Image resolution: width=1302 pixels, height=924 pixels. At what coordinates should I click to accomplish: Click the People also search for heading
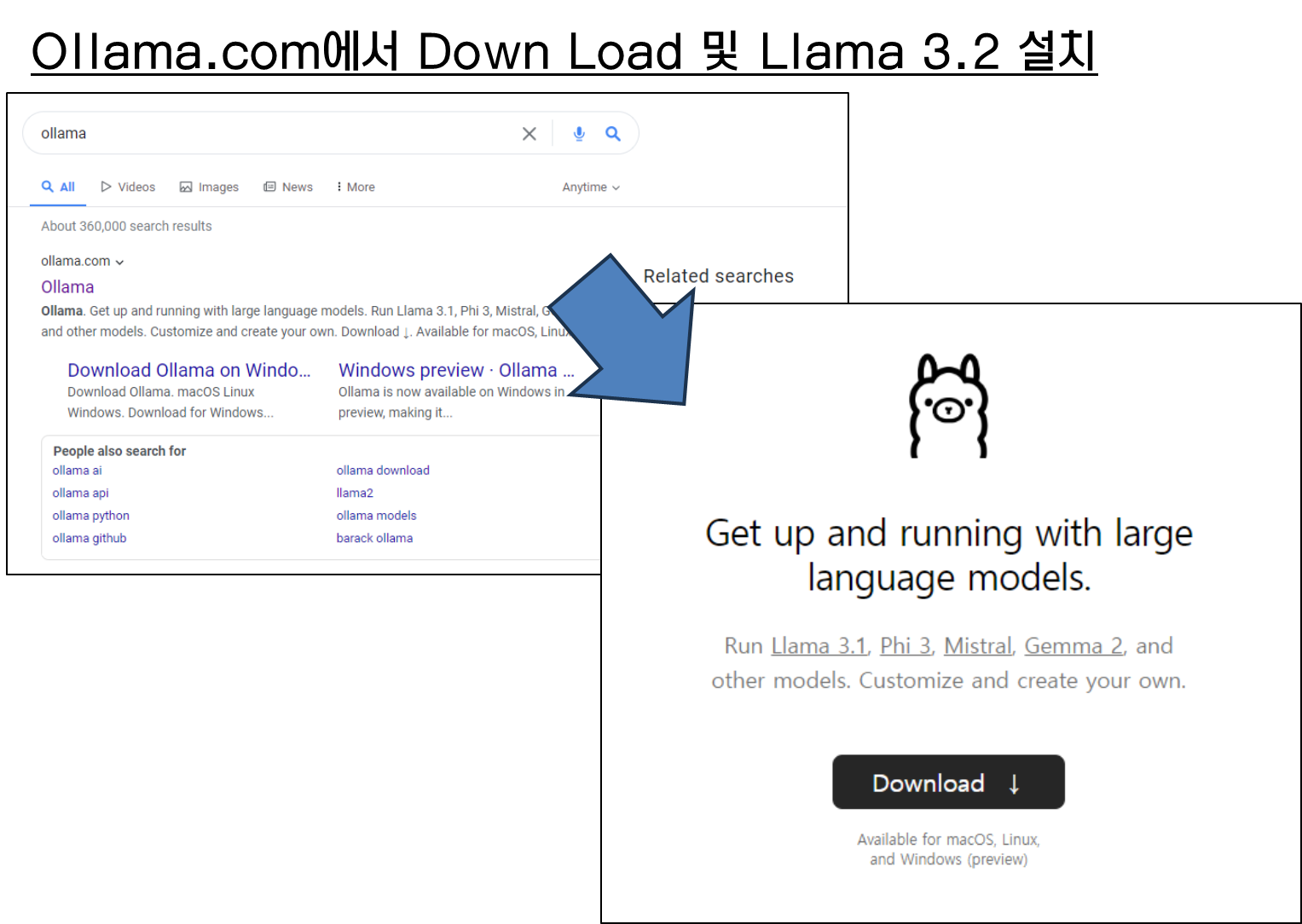(x=119, y=451)
